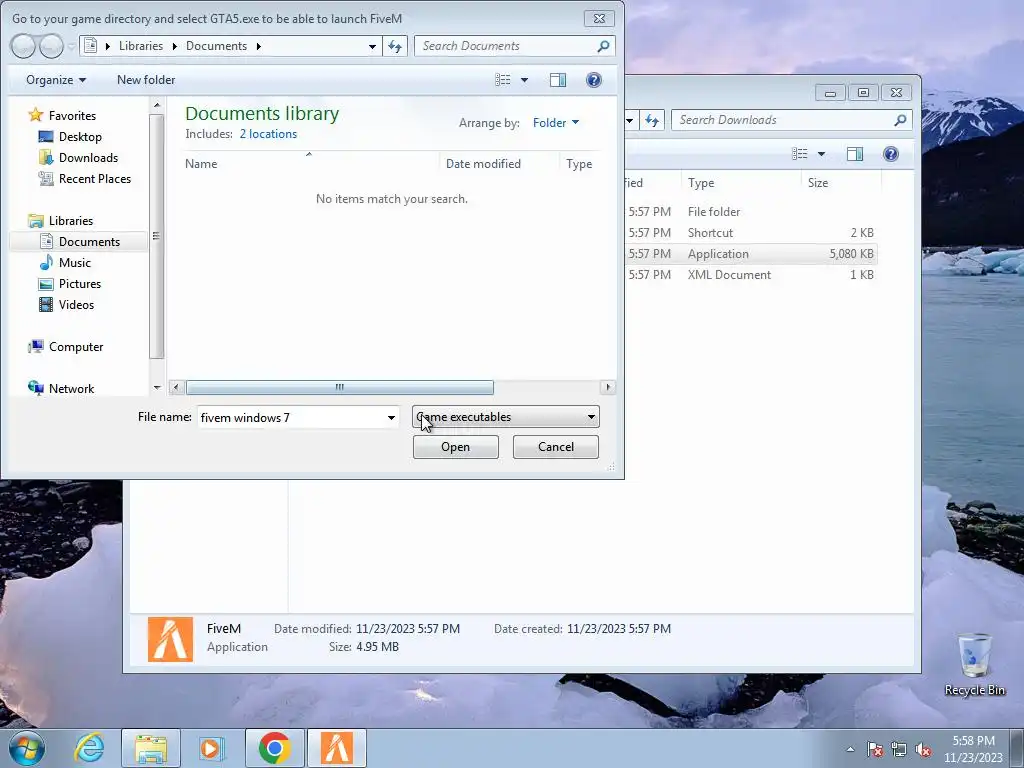The height and width of the screenshot is (768, 1024).
Task: Select Downloads under Favorites
Action: 88,157
